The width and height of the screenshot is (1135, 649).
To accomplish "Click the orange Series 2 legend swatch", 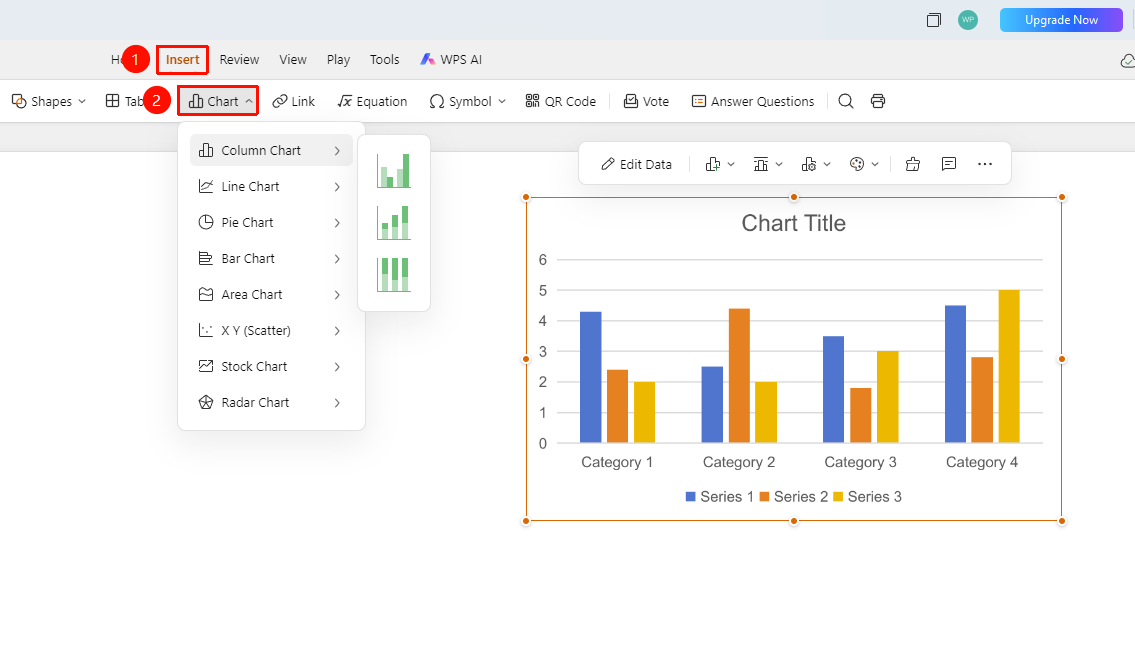I will 764,497.
